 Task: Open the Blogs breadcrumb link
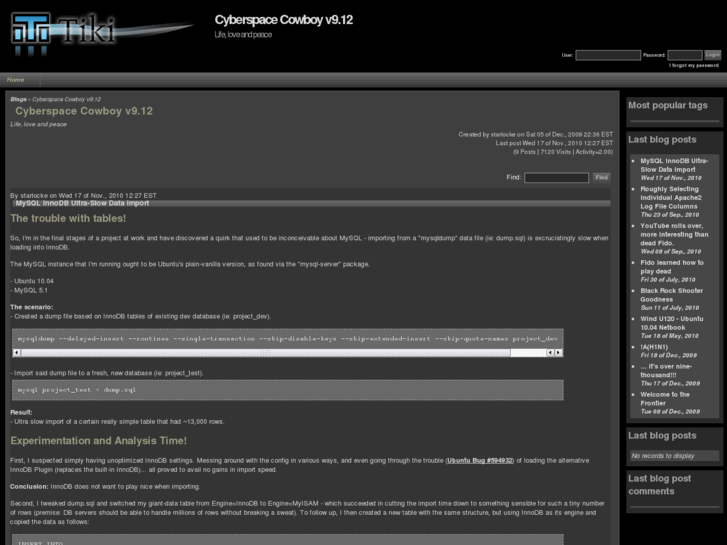[x=19, y=99]
